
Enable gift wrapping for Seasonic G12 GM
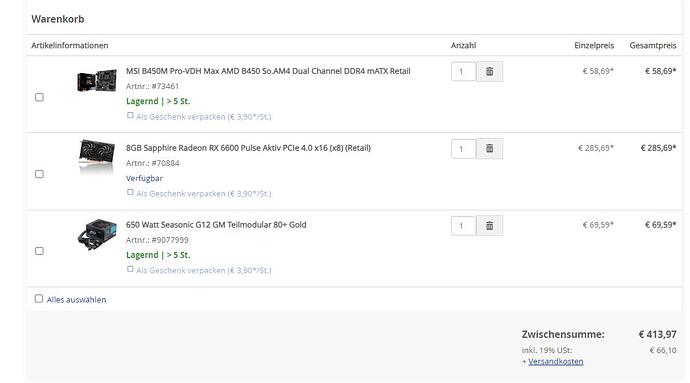click(x=130, y=269)
